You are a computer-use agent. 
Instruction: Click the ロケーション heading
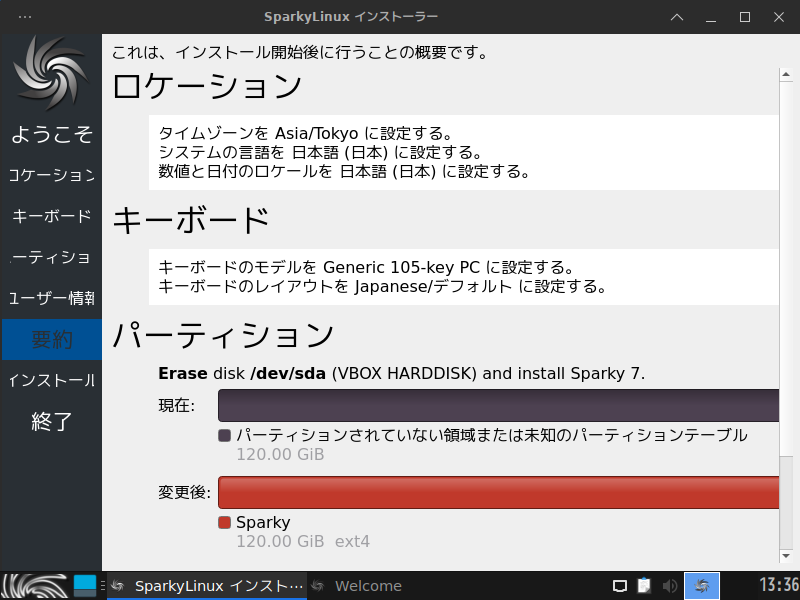point(207,86)
